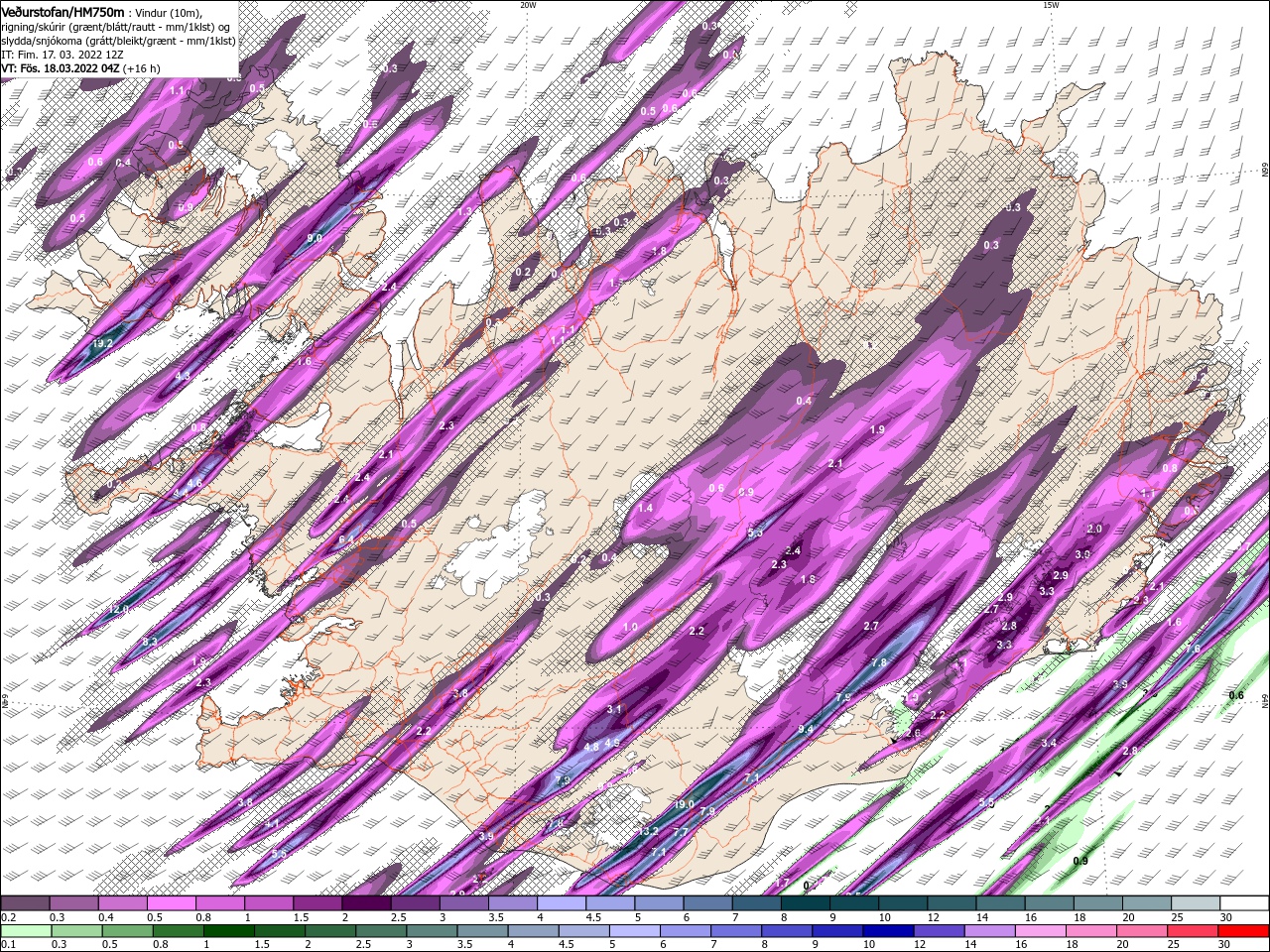Click the VT: Fös. 18.03.2022 04Z valid time

(x=61, y=68)
